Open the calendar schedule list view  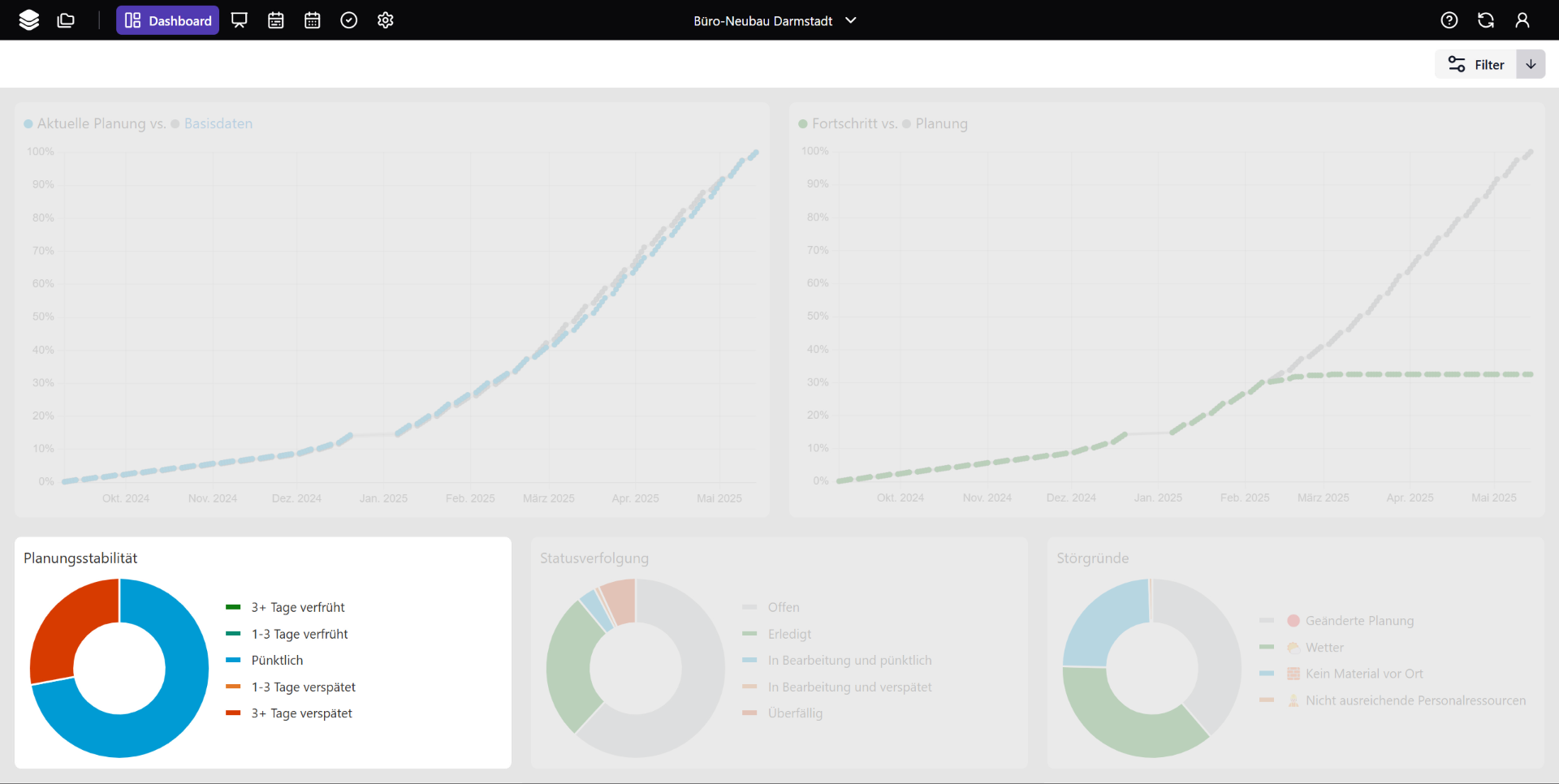coord(276,20)
